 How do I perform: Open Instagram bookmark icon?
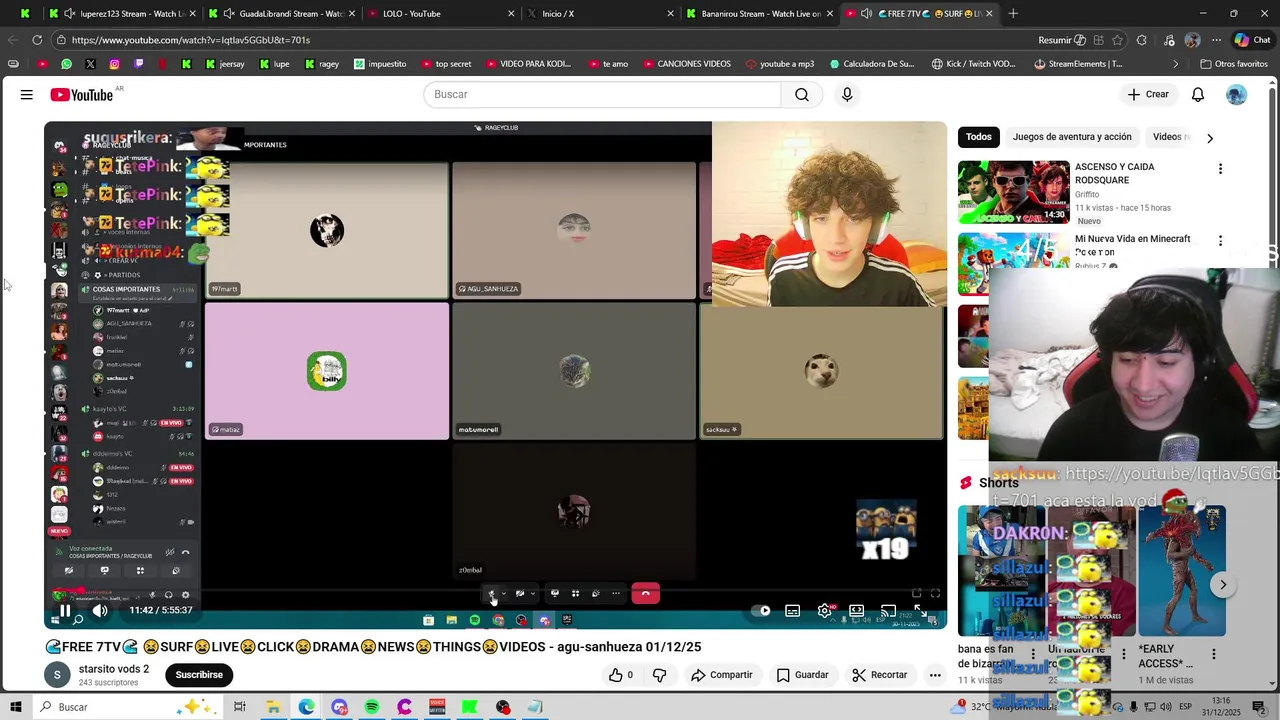tap(114, 64)
